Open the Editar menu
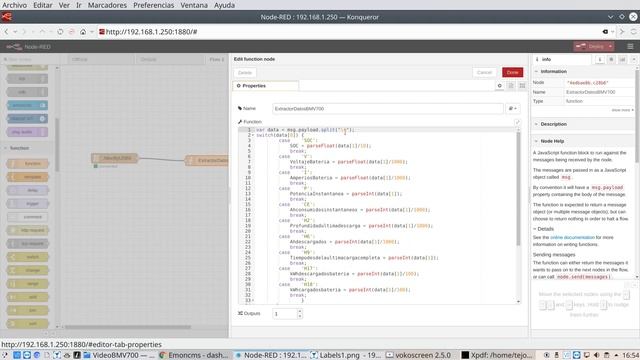This screenshot has width=640, height=360. [42, 5]
